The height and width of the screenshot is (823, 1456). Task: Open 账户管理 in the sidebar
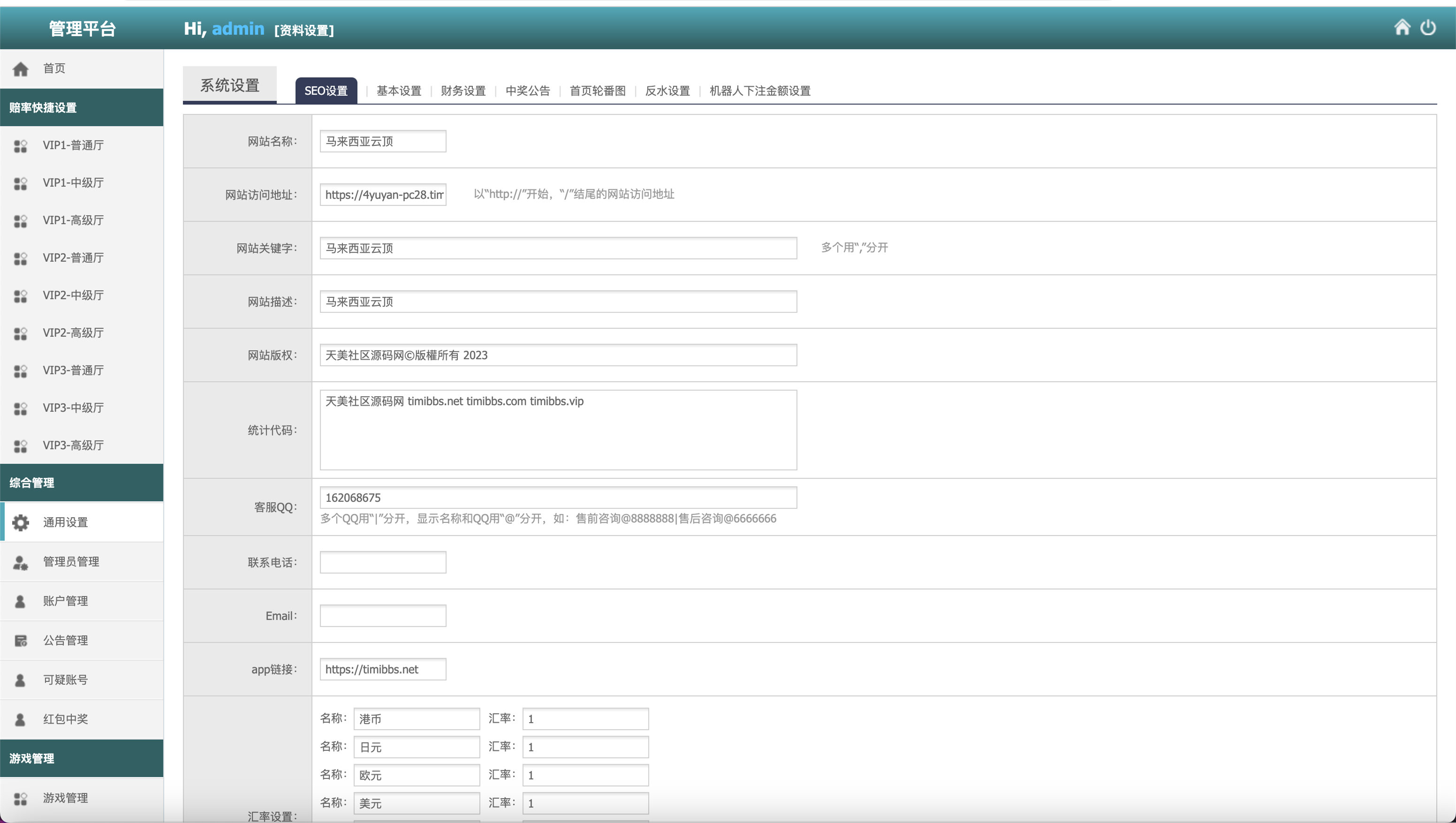click(x=66, y=601)
